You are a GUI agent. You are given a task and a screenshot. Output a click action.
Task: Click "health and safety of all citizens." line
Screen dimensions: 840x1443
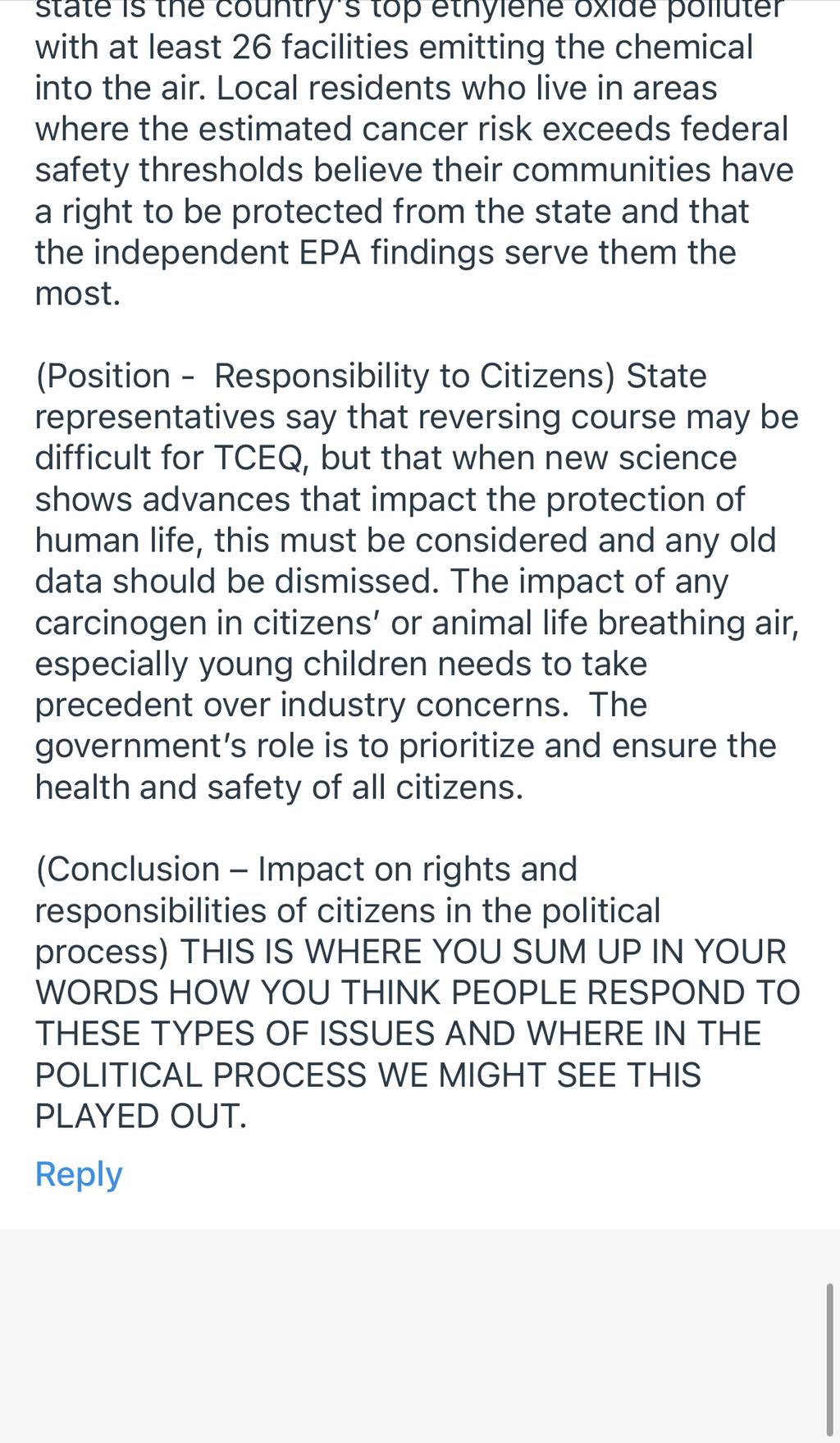(279, 788)
